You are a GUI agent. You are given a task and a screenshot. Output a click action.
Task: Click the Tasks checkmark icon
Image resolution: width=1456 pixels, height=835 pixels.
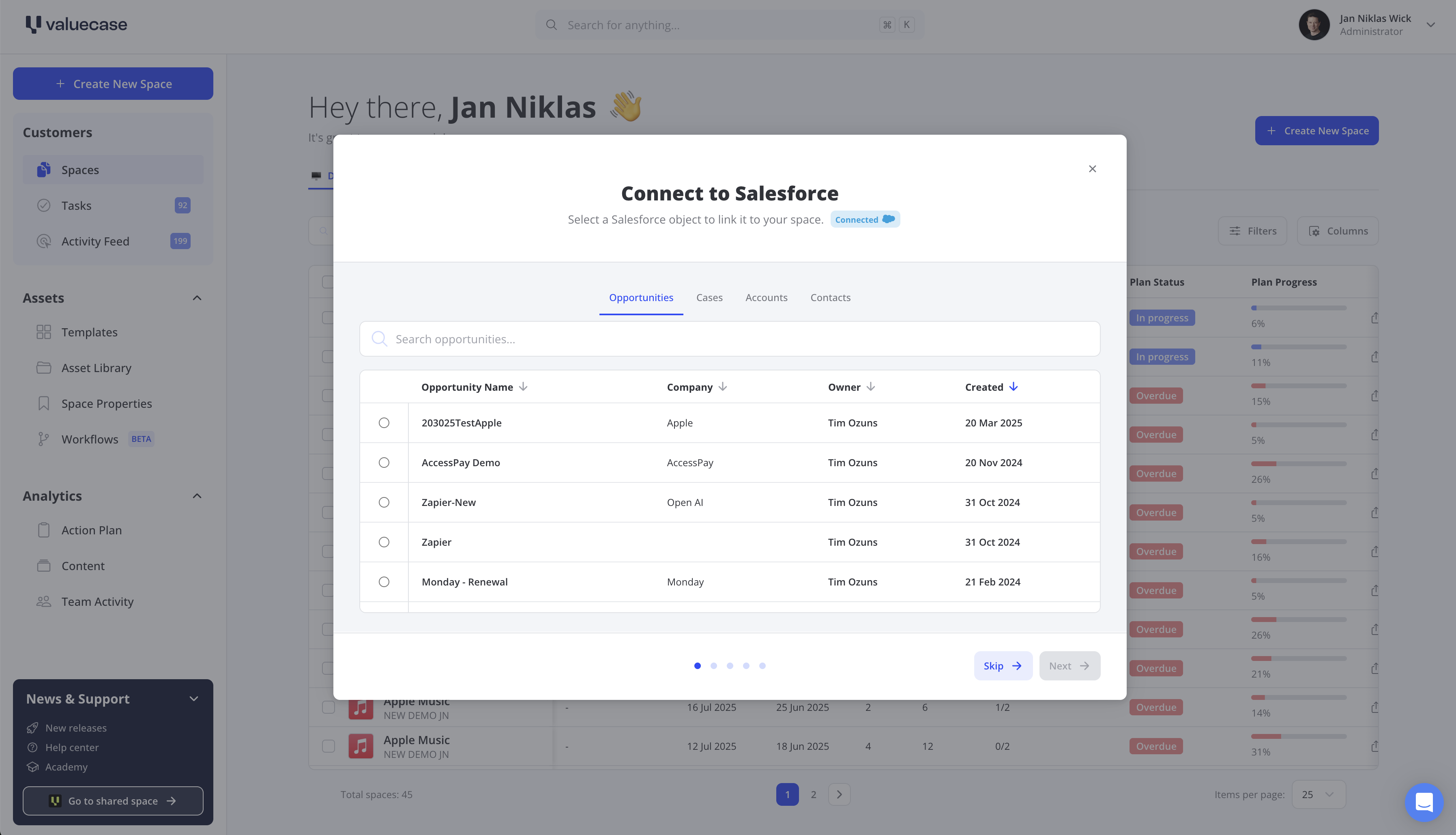[x=43, y=205]
